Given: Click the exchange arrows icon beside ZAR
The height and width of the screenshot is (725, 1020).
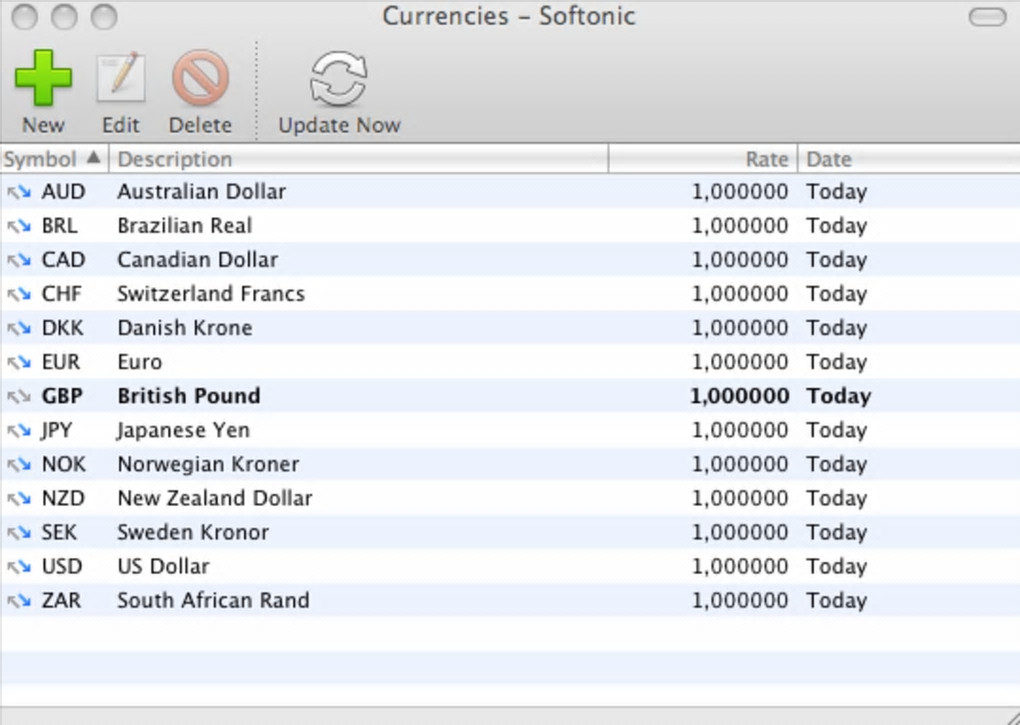Looking at the screenshot, I should point(20,601).
